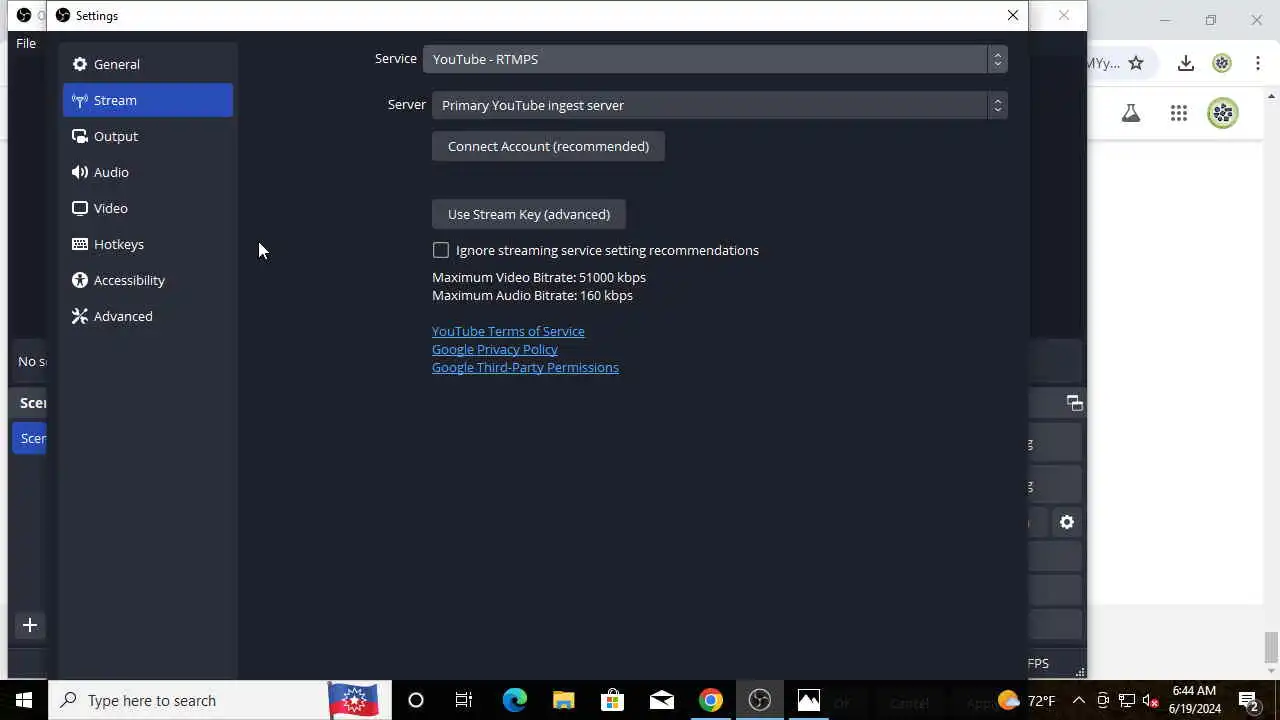Open Google Third-Party Permissions link

point(525,367)
